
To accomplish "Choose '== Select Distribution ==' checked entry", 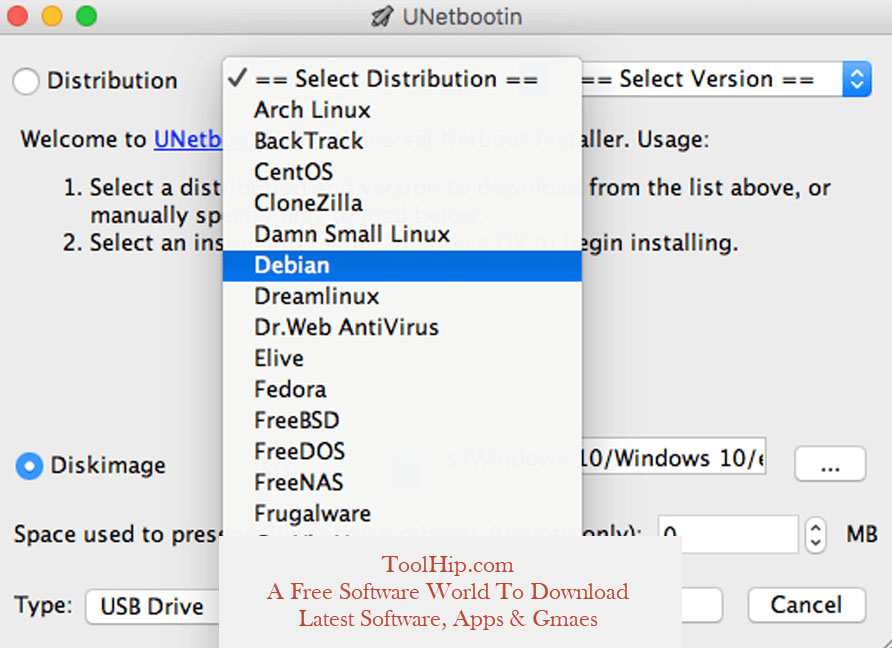I will tap(402, 79).
